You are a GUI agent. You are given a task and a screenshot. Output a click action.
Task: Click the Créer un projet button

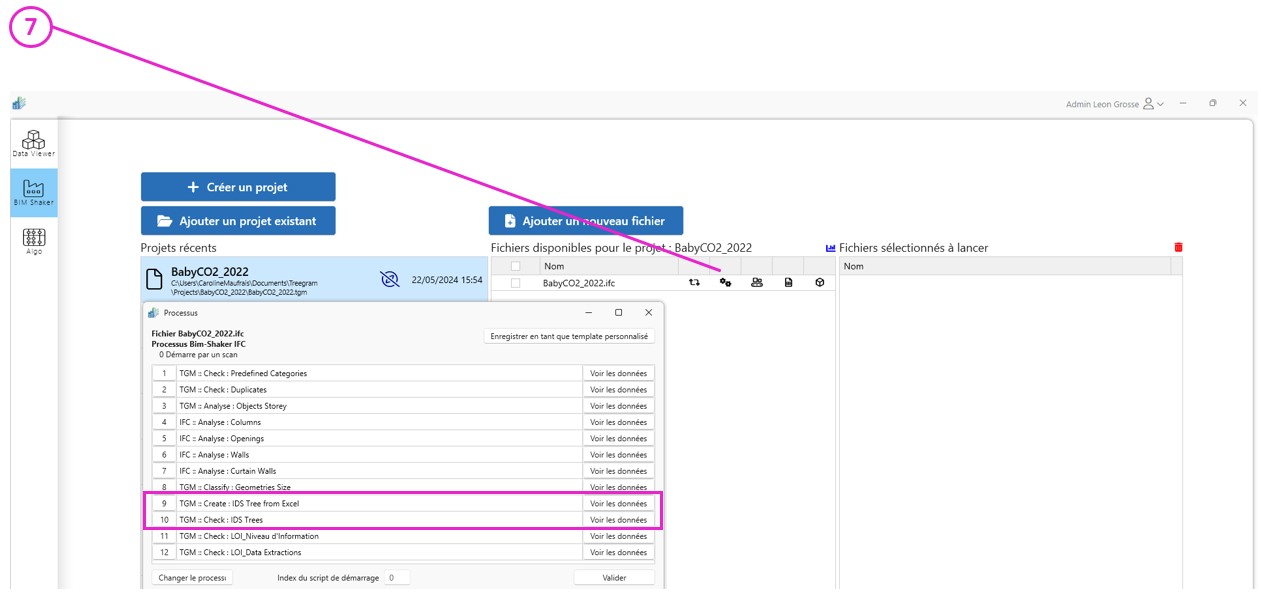(238, 187)
